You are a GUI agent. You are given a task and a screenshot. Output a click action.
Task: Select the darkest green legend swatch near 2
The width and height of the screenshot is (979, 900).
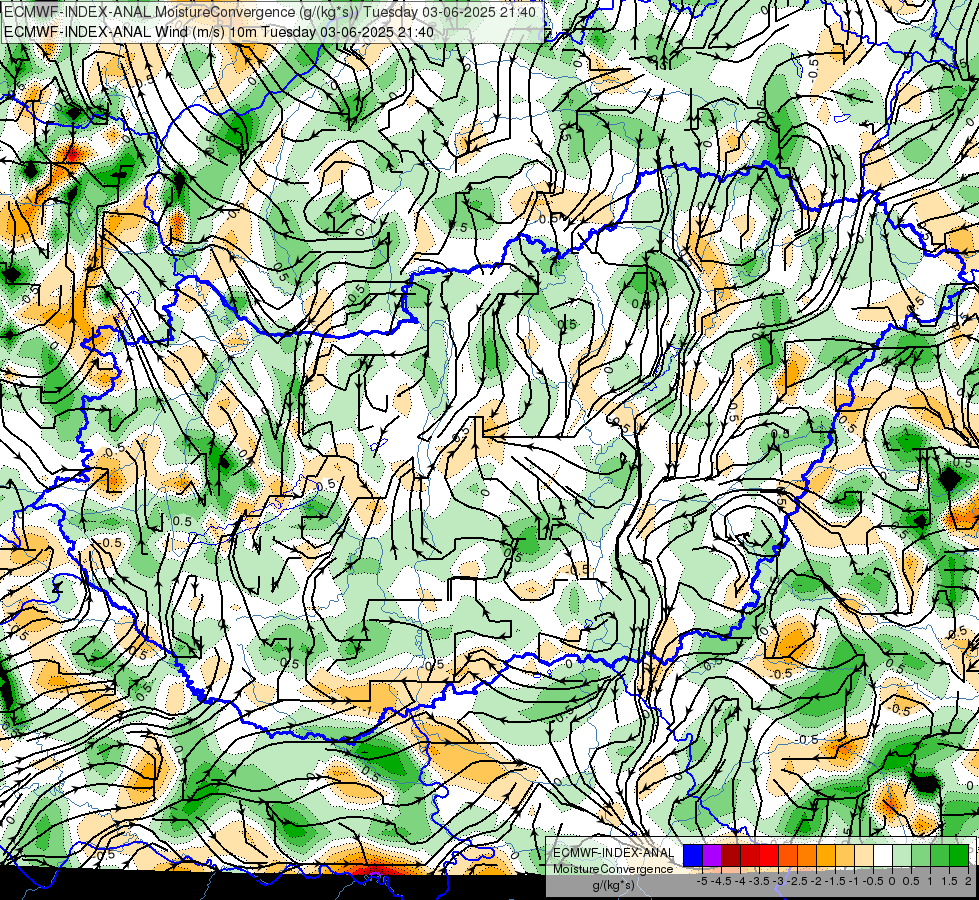[959, 856]
